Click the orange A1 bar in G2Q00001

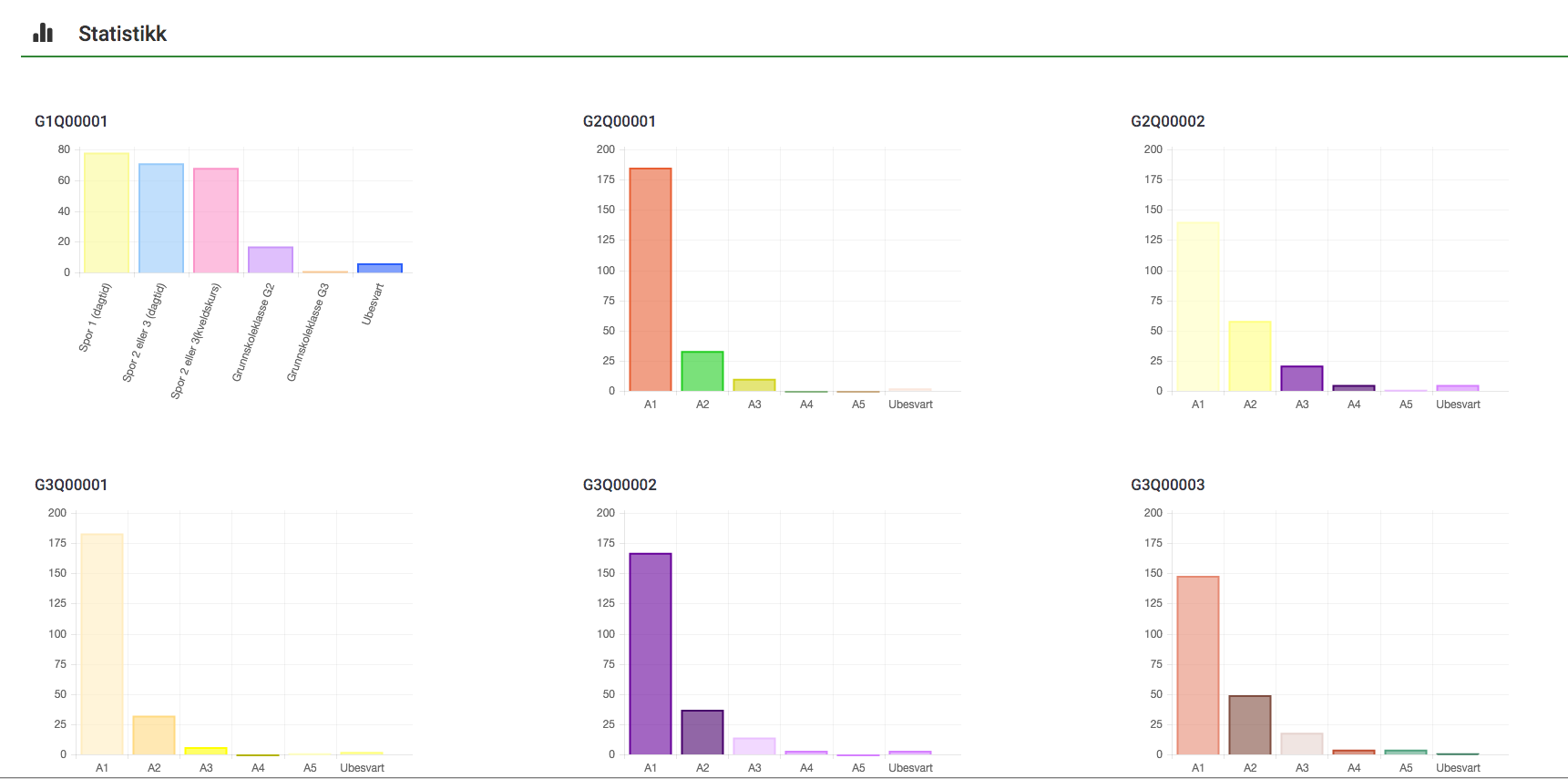tap(651, 280)
